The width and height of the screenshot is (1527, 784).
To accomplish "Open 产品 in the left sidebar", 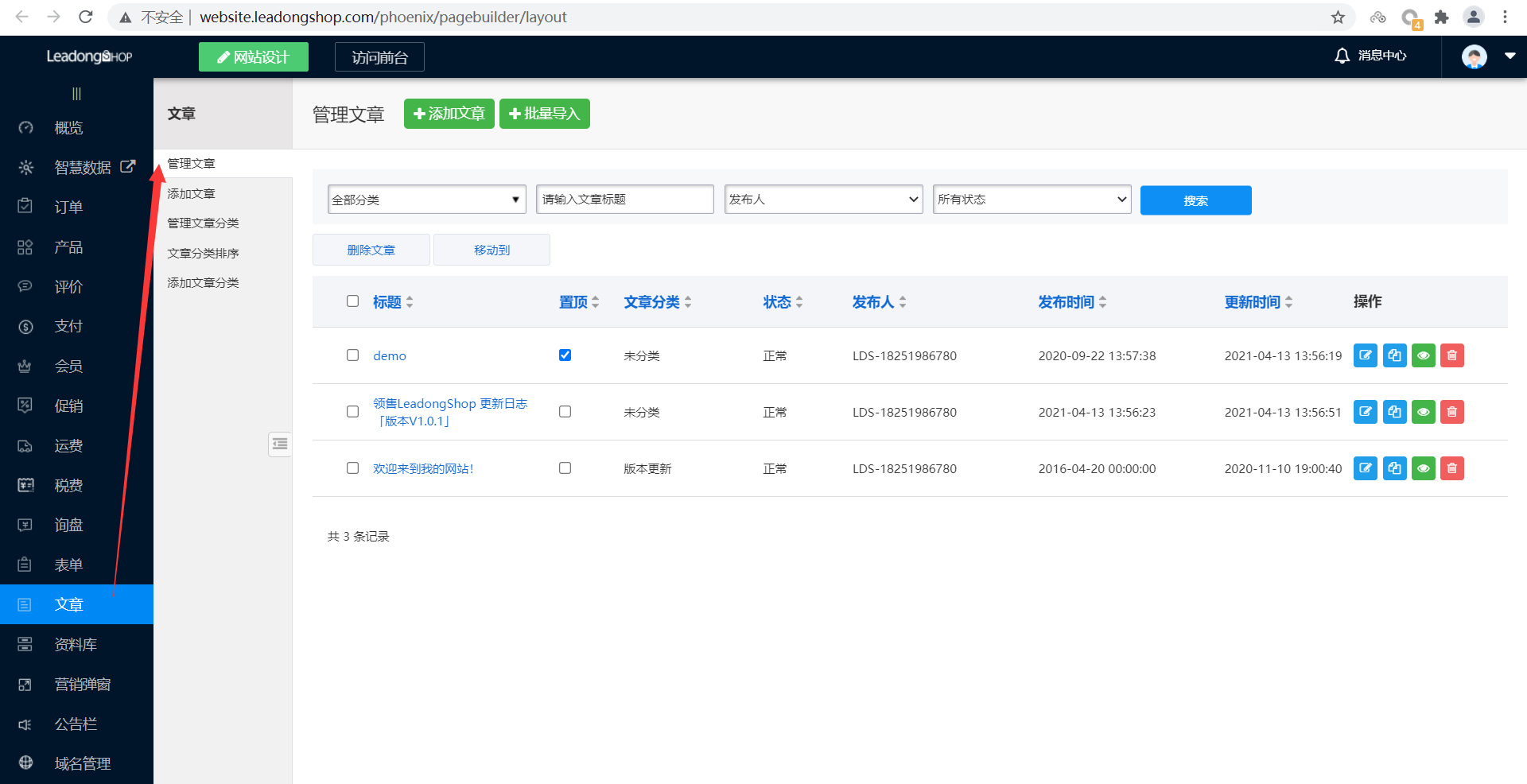I will (68, 247).
